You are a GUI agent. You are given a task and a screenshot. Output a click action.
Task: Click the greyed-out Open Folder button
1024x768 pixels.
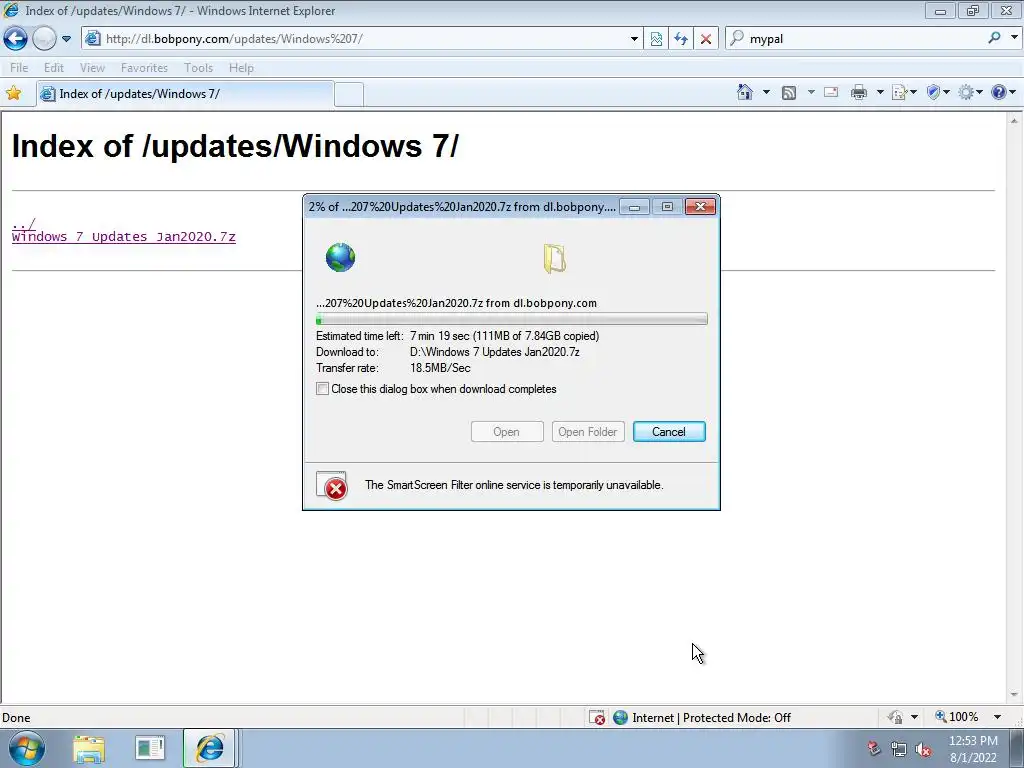[x=588, y=432]
